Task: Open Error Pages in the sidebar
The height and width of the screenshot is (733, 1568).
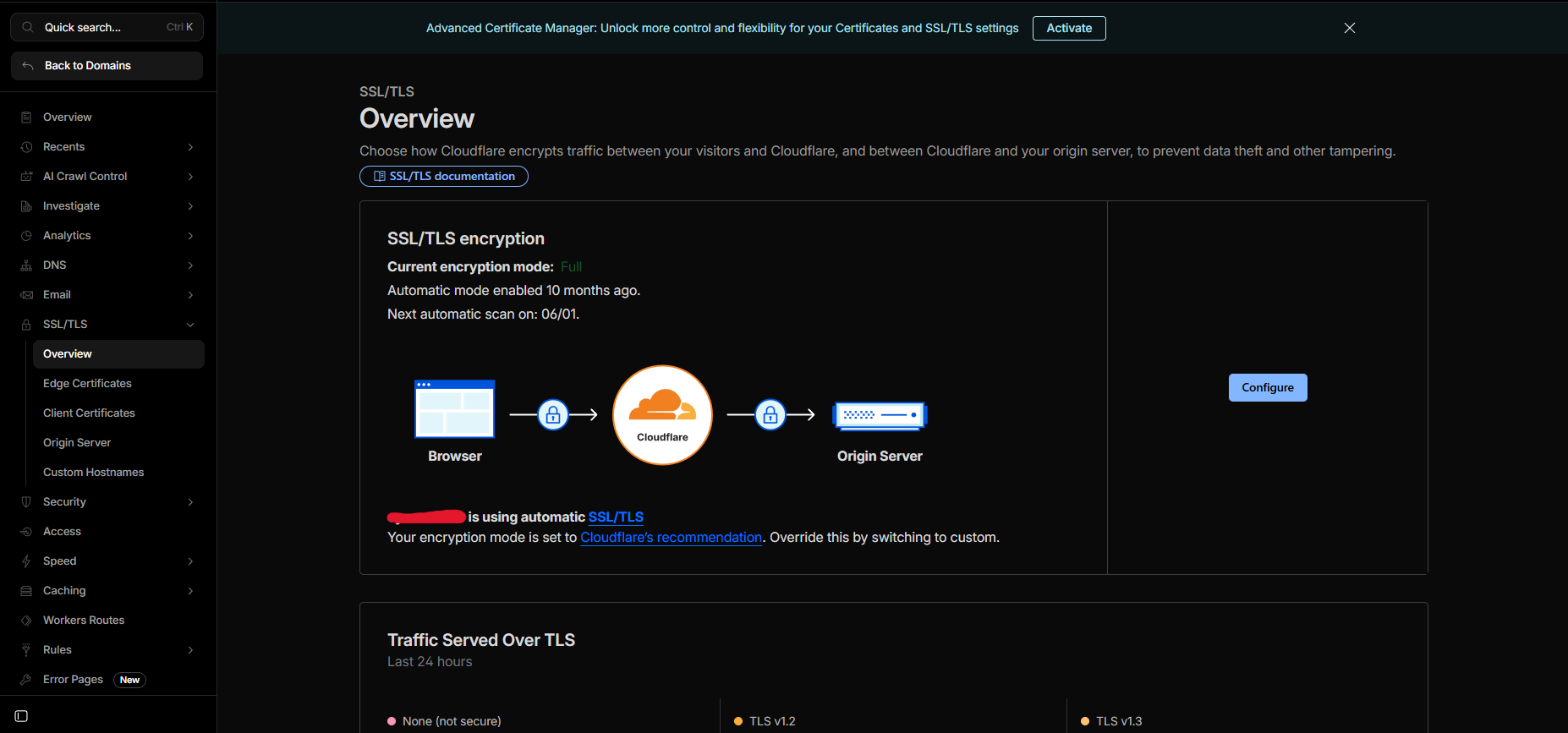Action: [73, 680]
